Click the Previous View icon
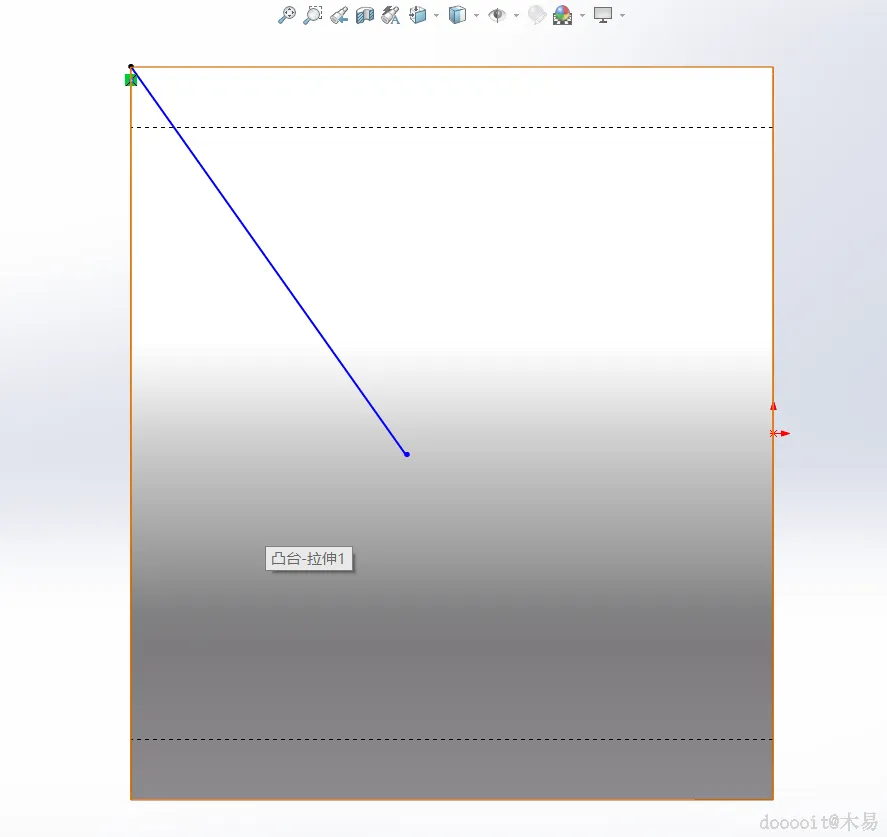 [339, 15]
